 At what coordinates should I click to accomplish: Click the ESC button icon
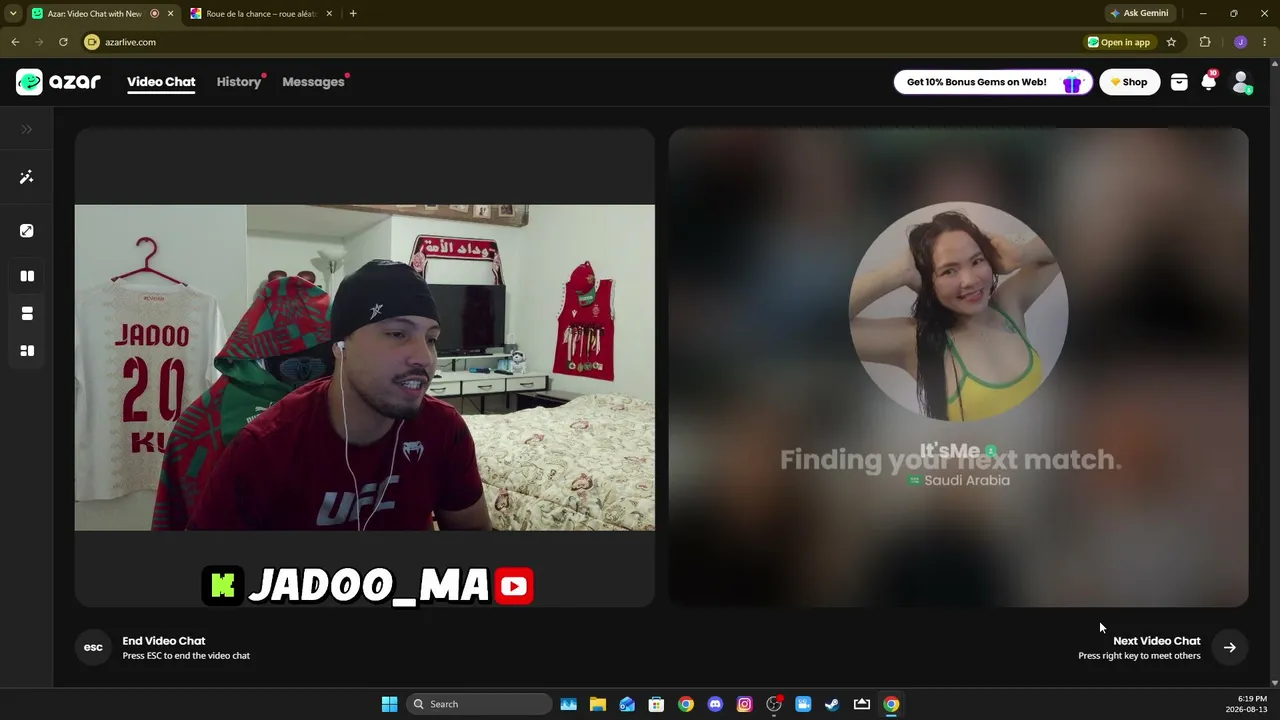pos(93,648)
